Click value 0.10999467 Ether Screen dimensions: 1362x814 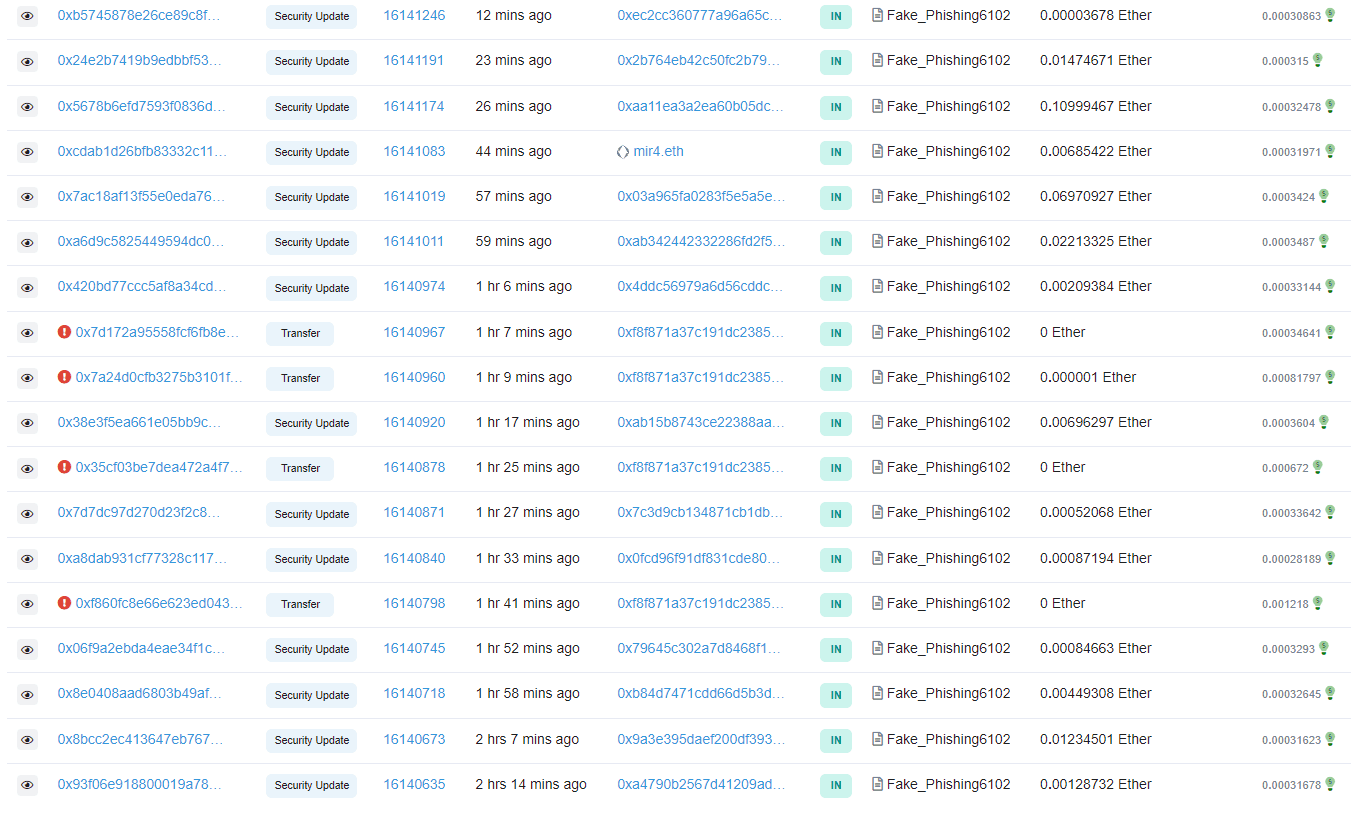(x=1096, y=106)
